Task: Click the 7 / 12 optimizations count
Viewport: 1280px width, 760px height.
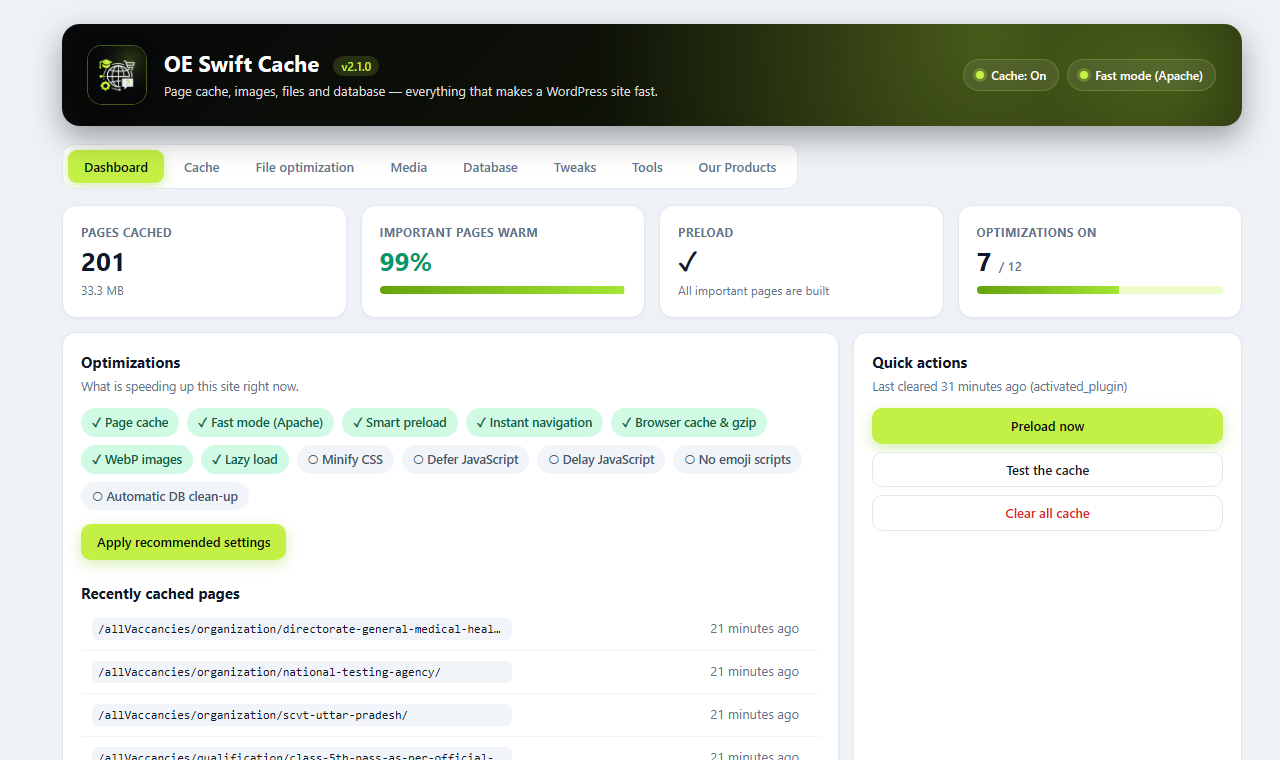Action: [999, 263]
